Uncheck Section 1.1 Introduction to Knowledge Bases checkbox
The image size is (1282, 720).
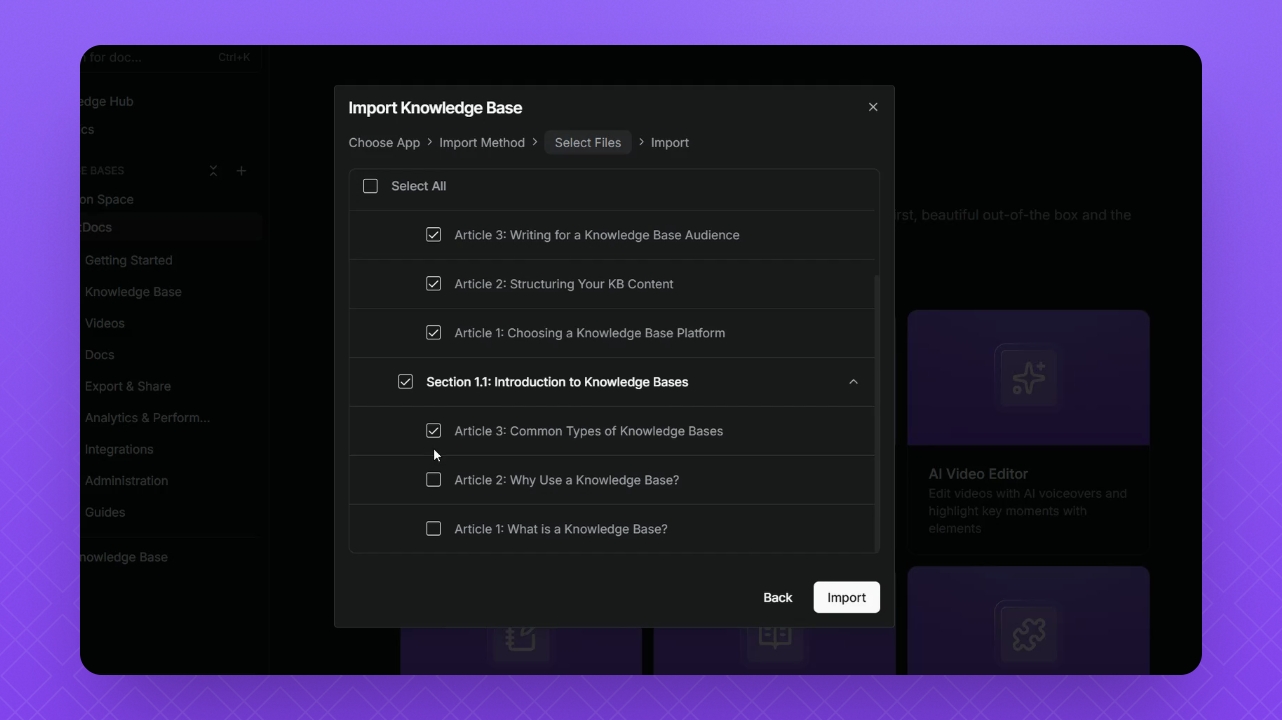[405, 381]
